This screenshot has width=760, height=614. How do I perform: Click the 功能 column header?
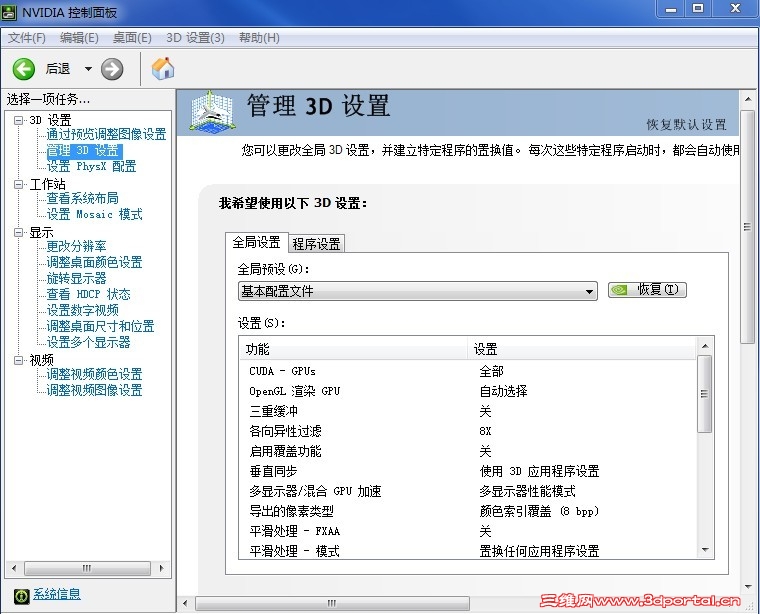pos(354,349)
